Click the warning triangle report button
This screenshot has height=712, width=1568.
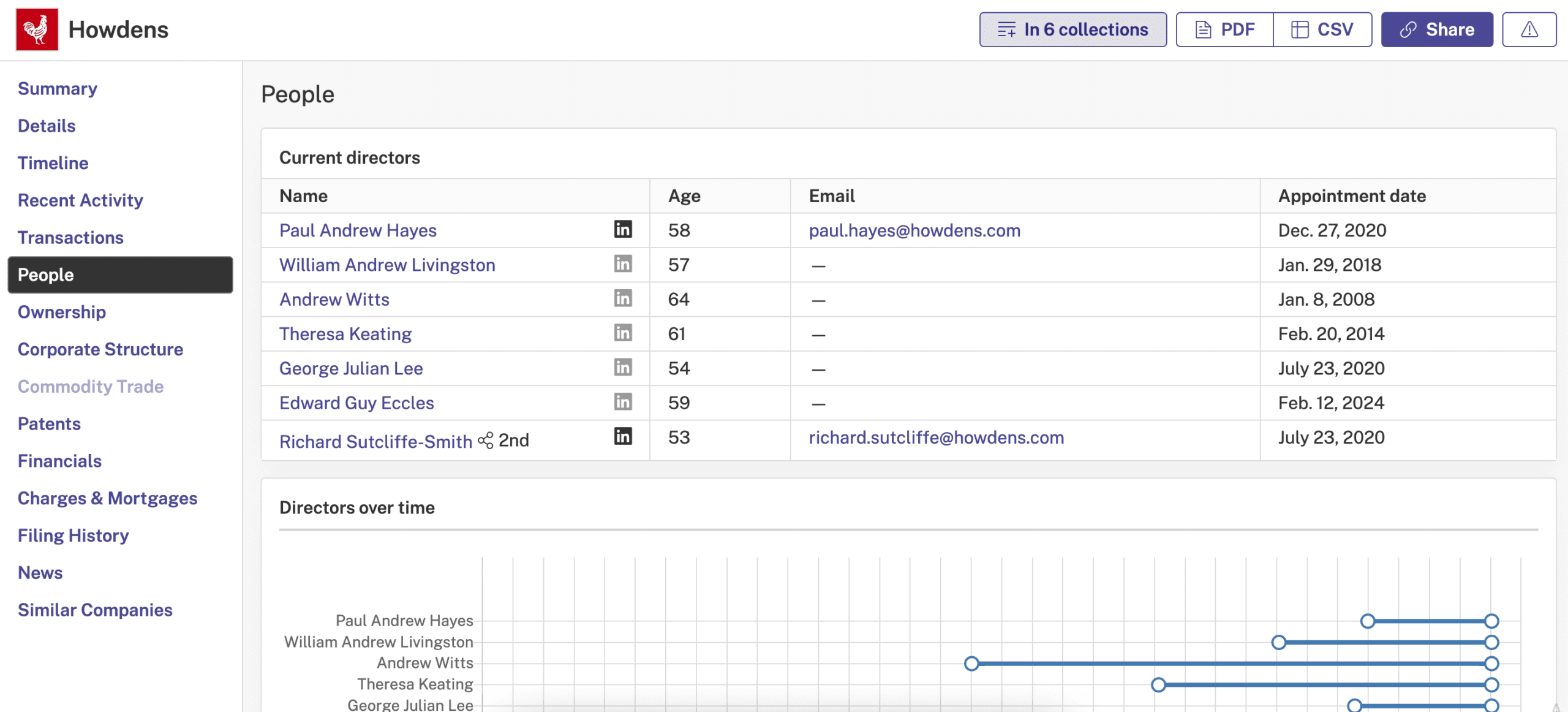coord(1529,29)
